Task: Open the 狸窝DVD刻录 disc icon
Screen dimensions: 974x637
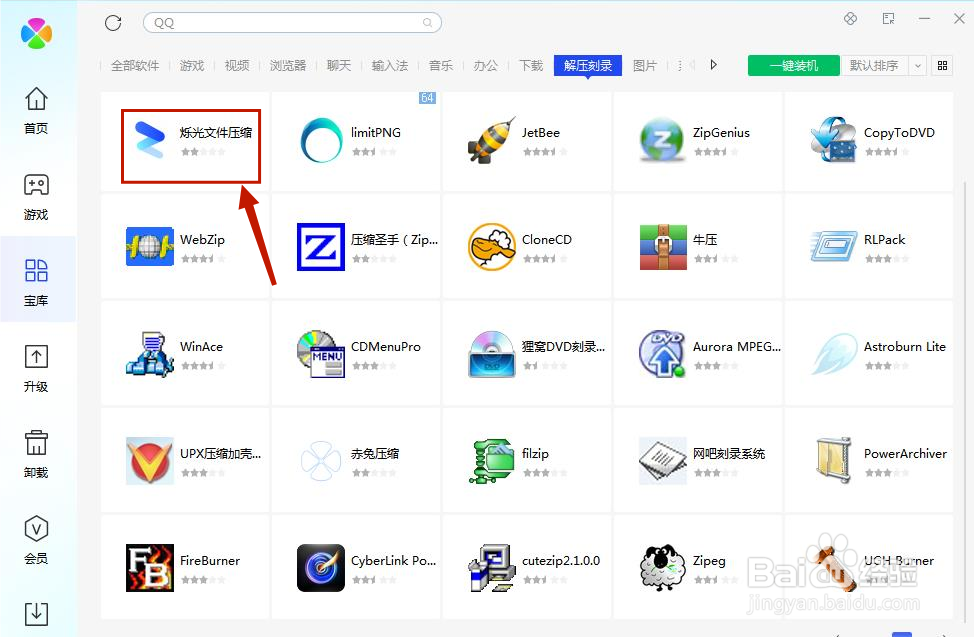Action: [x=491, y=354]
